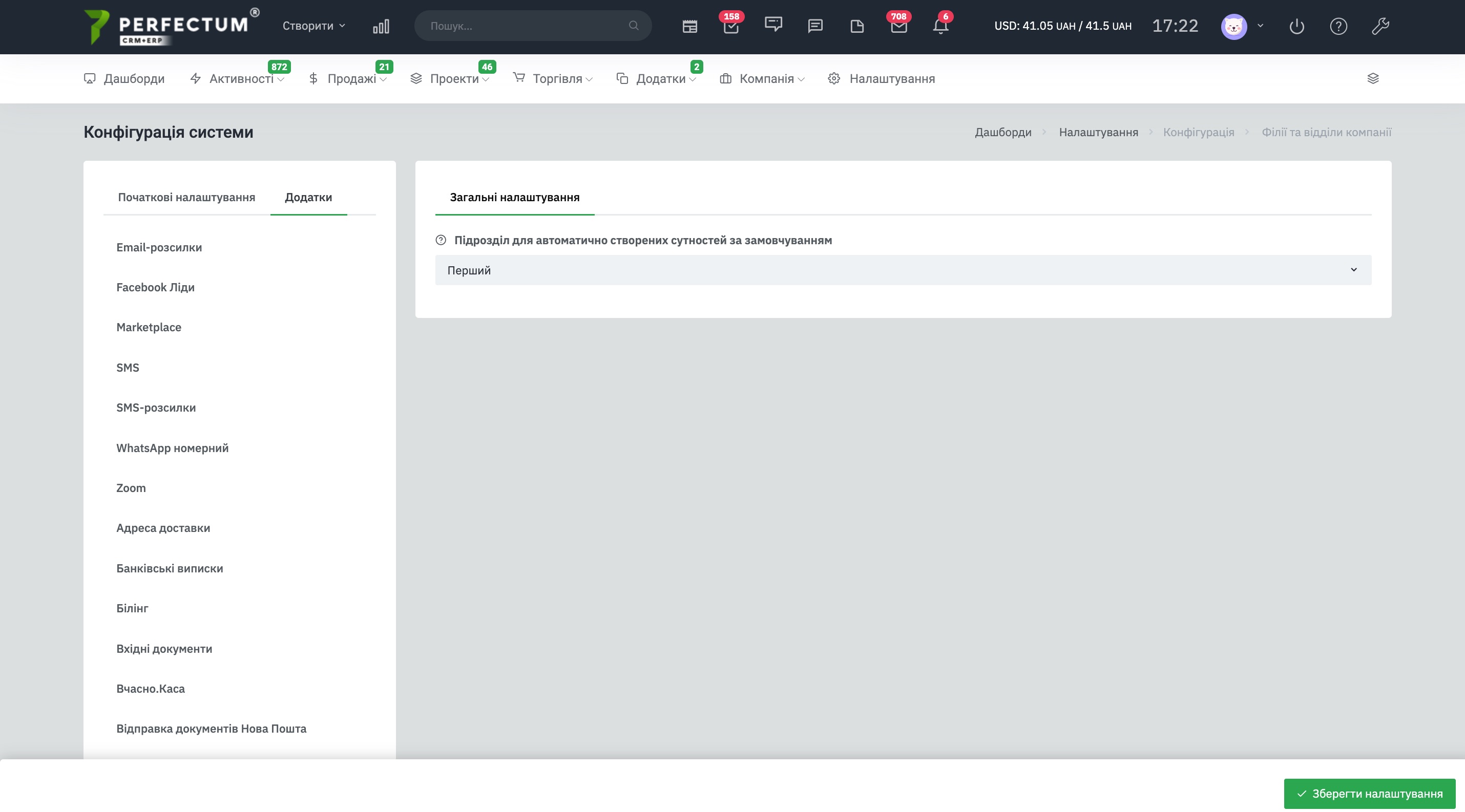The width and height of the screenshot is (1465, 812).
Task: Click Дашборди breadcrumb link
Action: [x=1003, y=132]
